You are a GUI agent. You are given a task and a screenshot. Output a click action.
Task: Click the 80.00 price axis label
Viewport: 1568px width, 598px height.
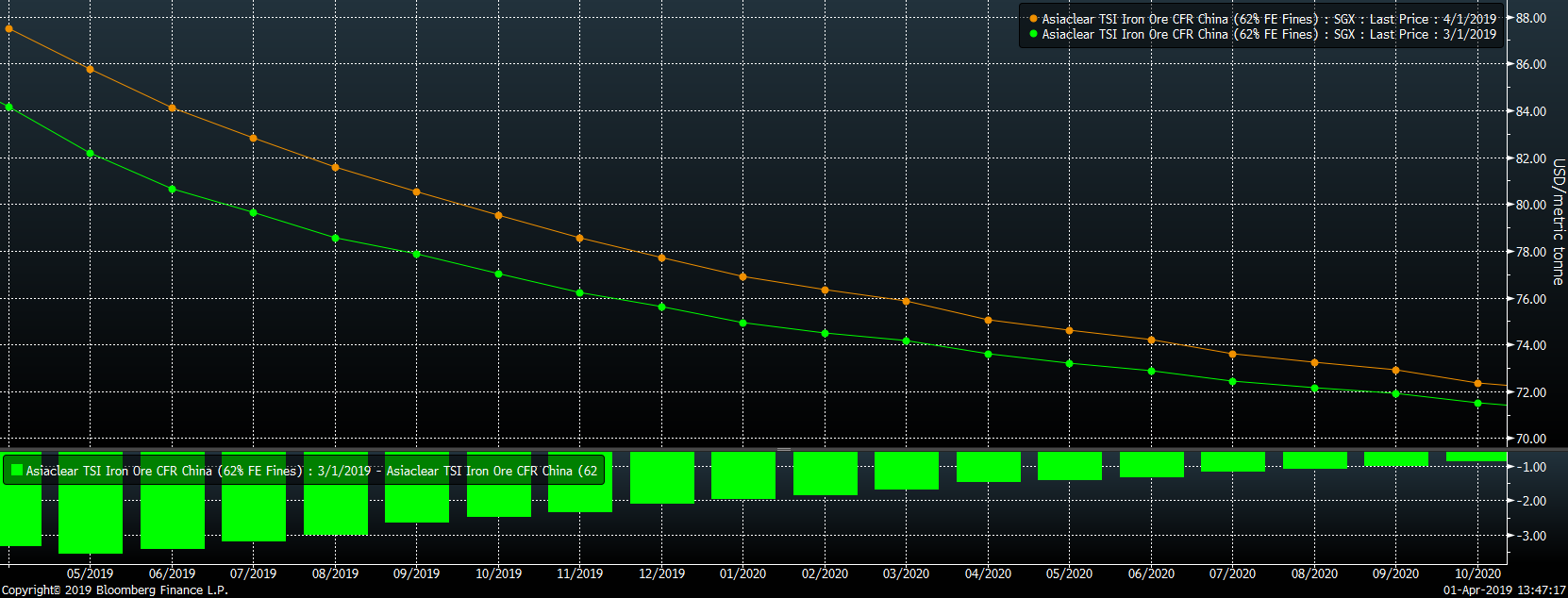(x=1530, y=205)
